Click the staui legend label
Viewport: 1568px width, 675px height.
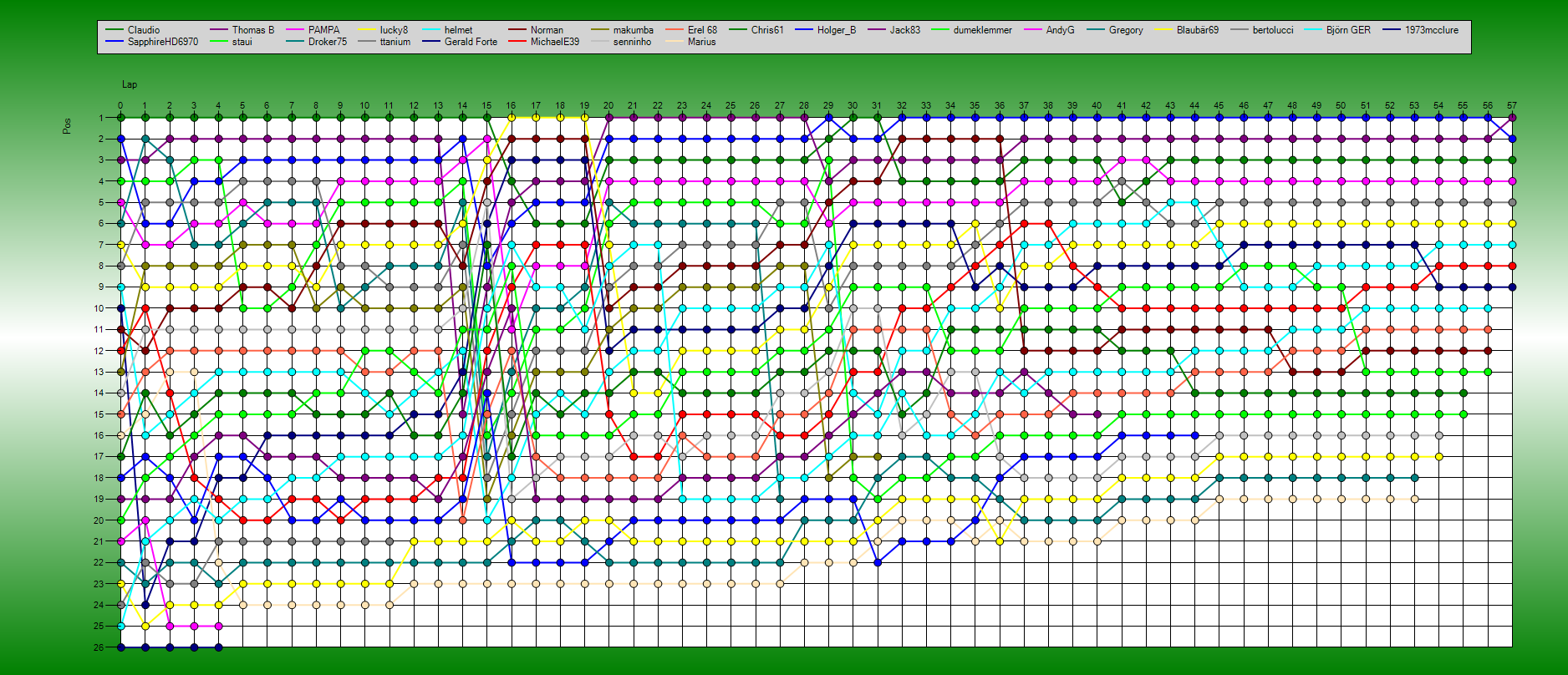click(242, 42)
